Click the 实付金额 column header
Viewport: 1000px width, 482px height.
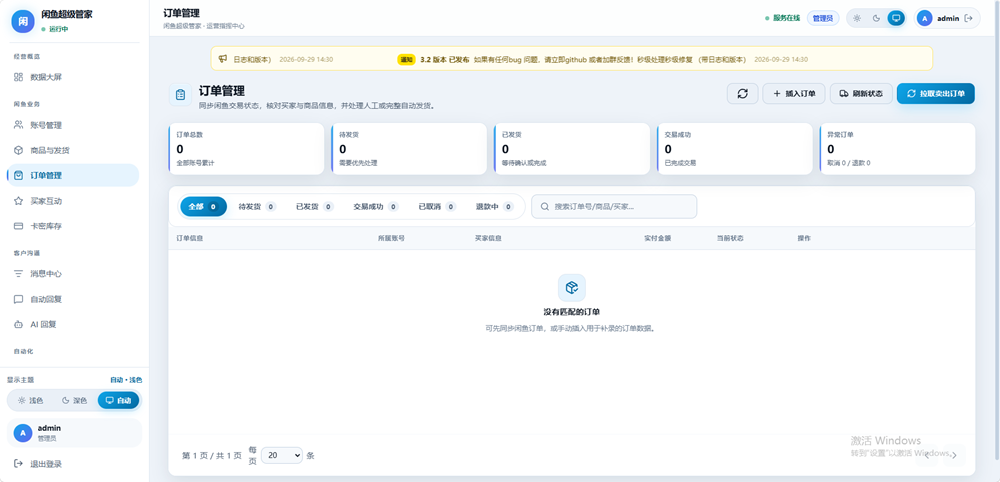(658, 238)
